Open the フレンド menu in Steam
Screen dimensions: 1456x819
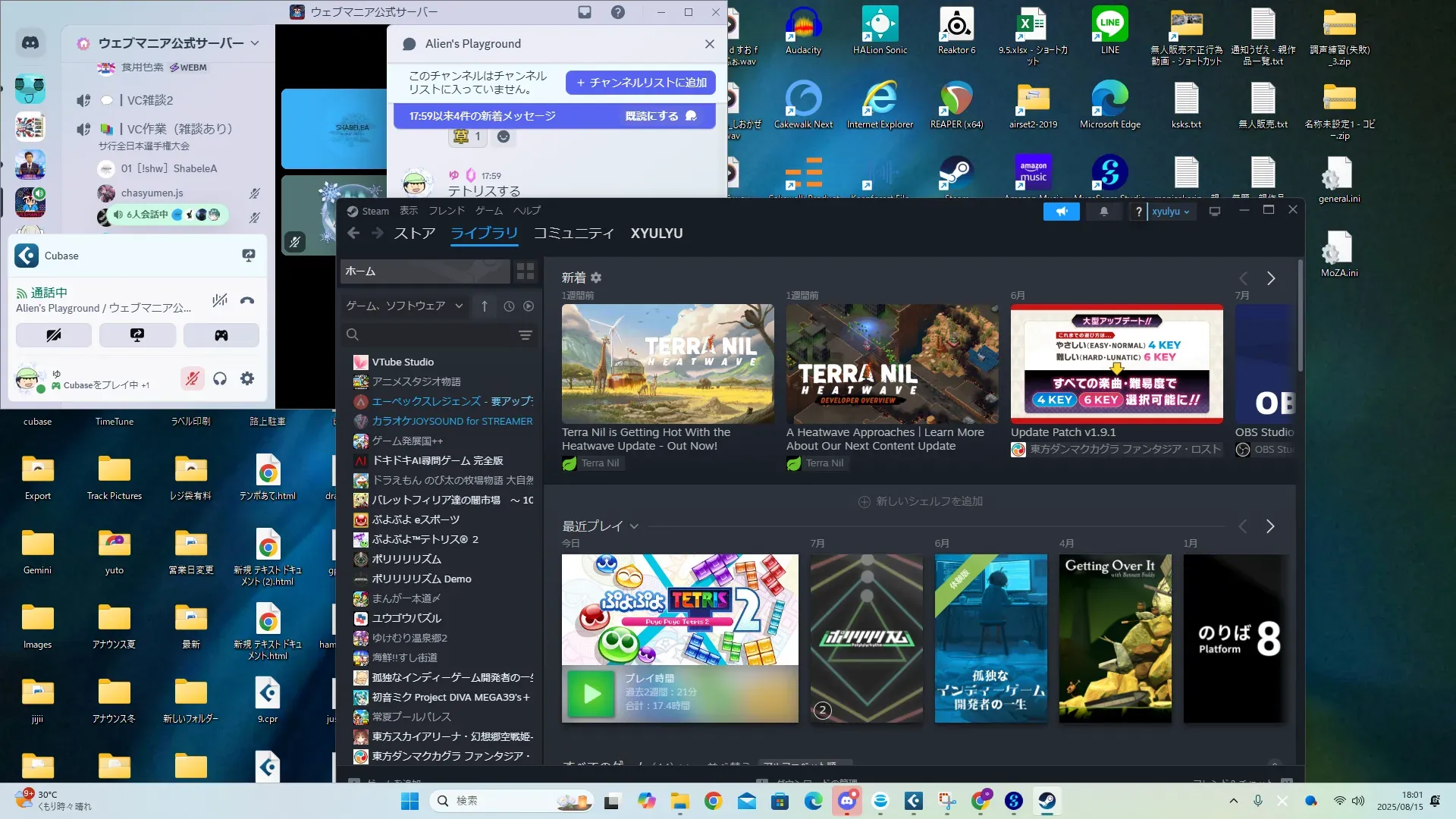[446, 211]
